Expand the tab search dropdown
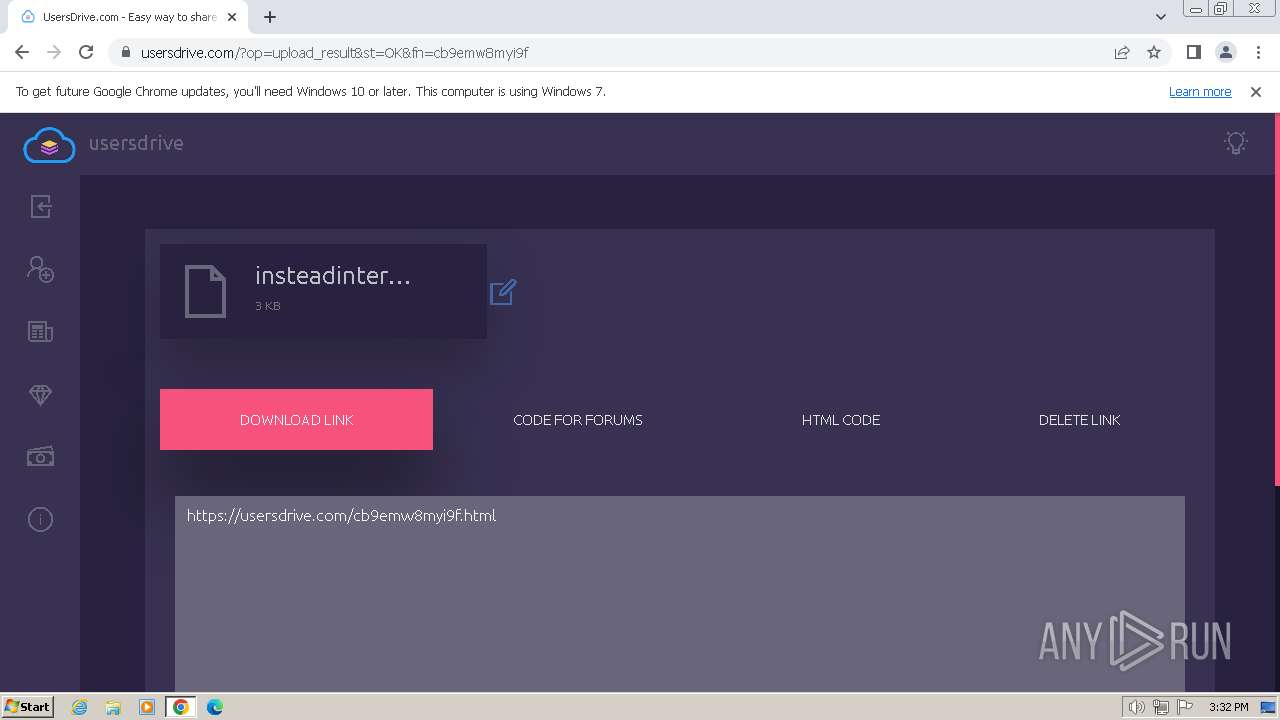This screenshot has width=1280, height=720. click(x=1161, y=17)
